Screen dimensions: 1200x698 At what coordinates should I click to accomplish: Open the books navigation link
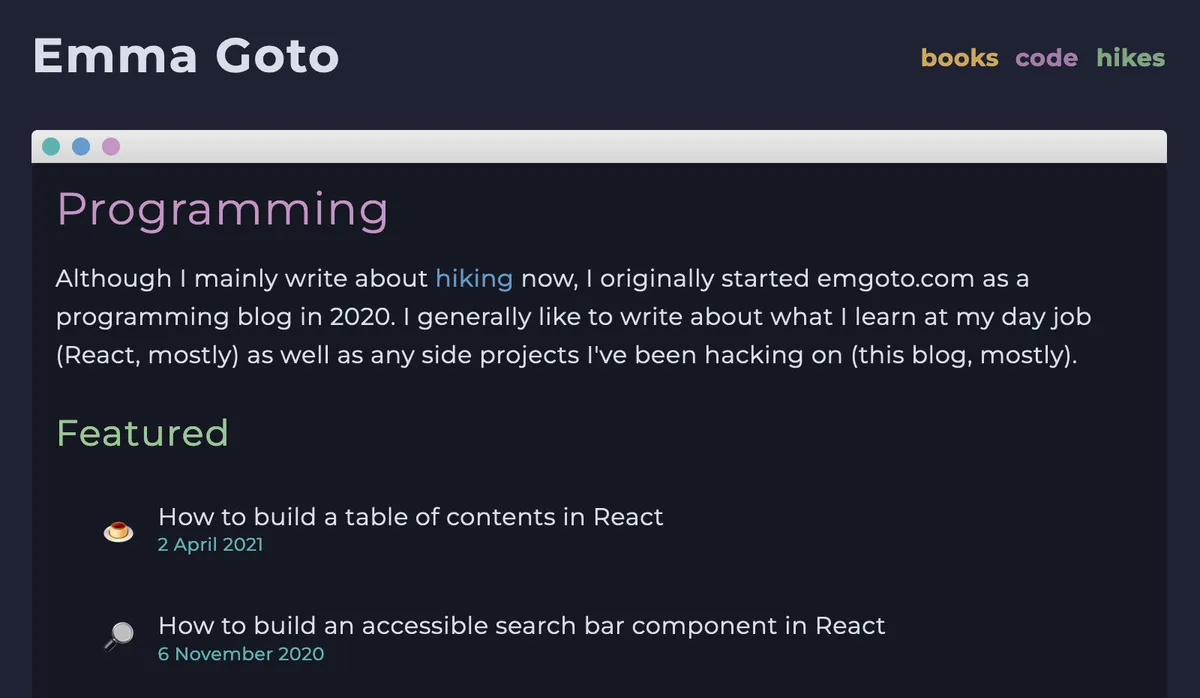(959, 58)
